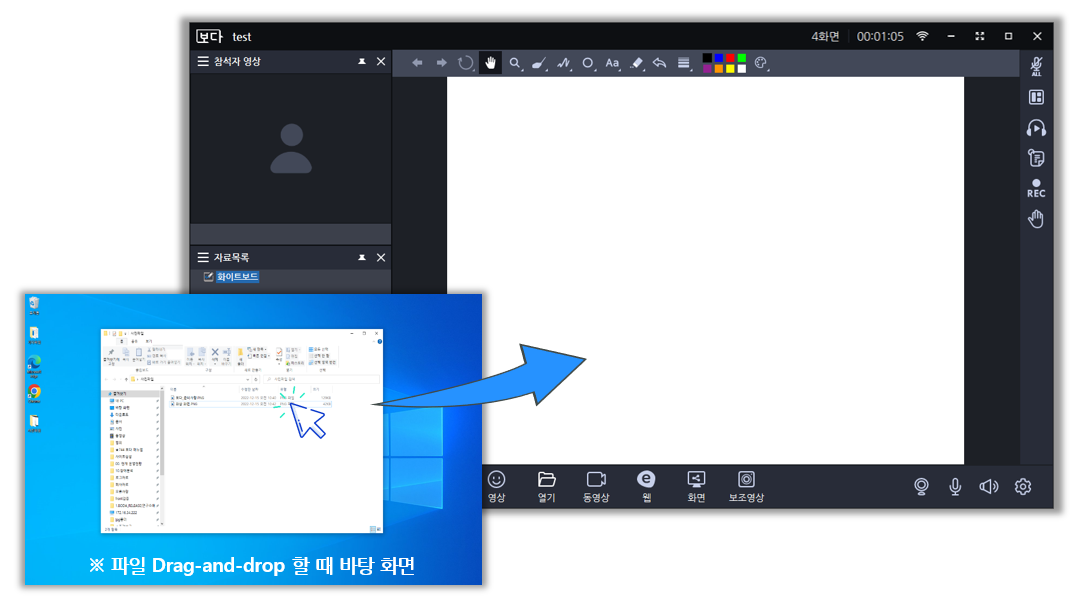Pick the orange color swatch
The width and height of the screenshot is (1085, 605).
[x=719, y=69]
